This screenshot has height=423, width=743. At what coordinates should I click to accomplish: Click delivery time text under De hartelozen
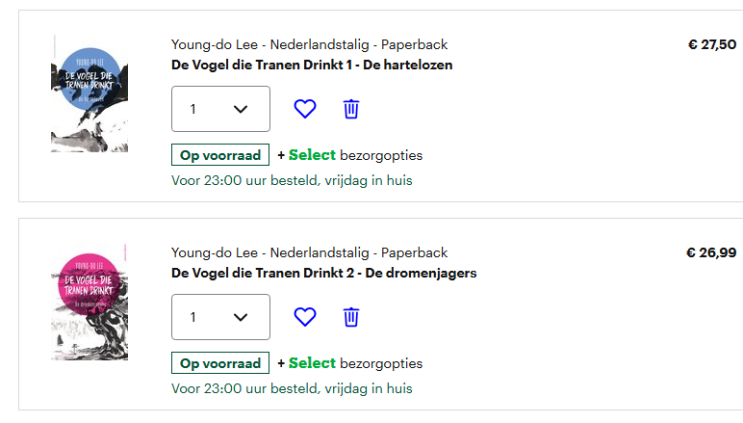click(292, 181)
